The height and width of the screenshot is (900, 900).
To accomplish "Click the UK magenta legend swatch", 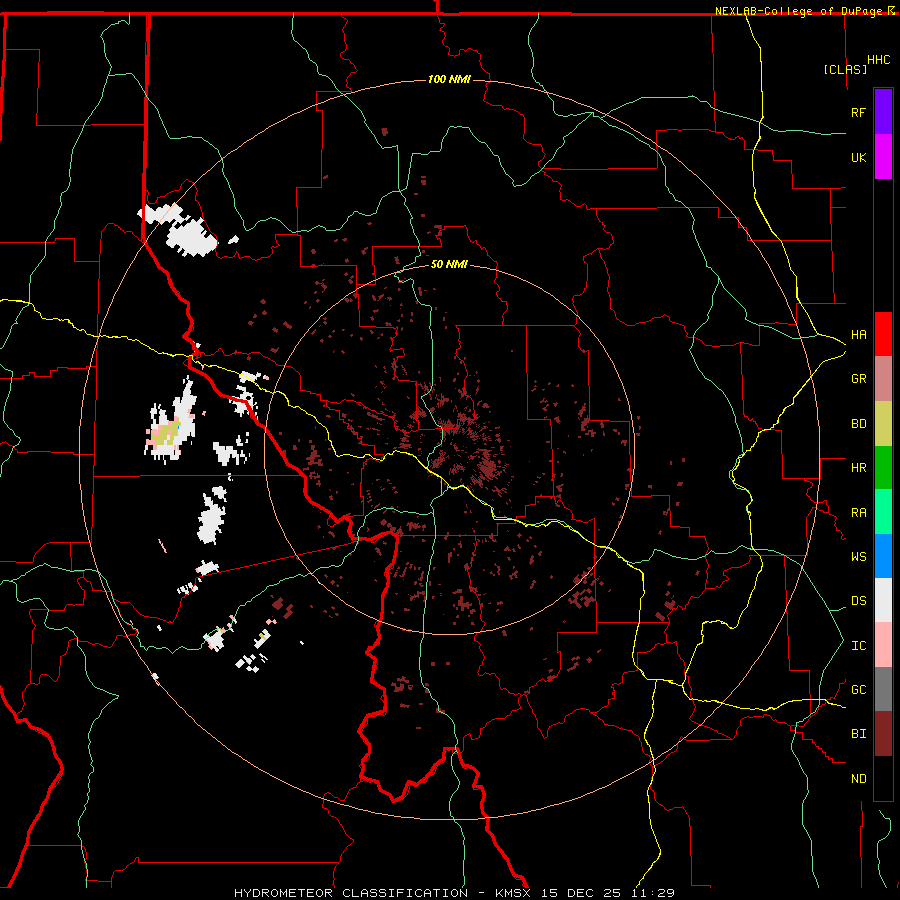I will (883, 157).
